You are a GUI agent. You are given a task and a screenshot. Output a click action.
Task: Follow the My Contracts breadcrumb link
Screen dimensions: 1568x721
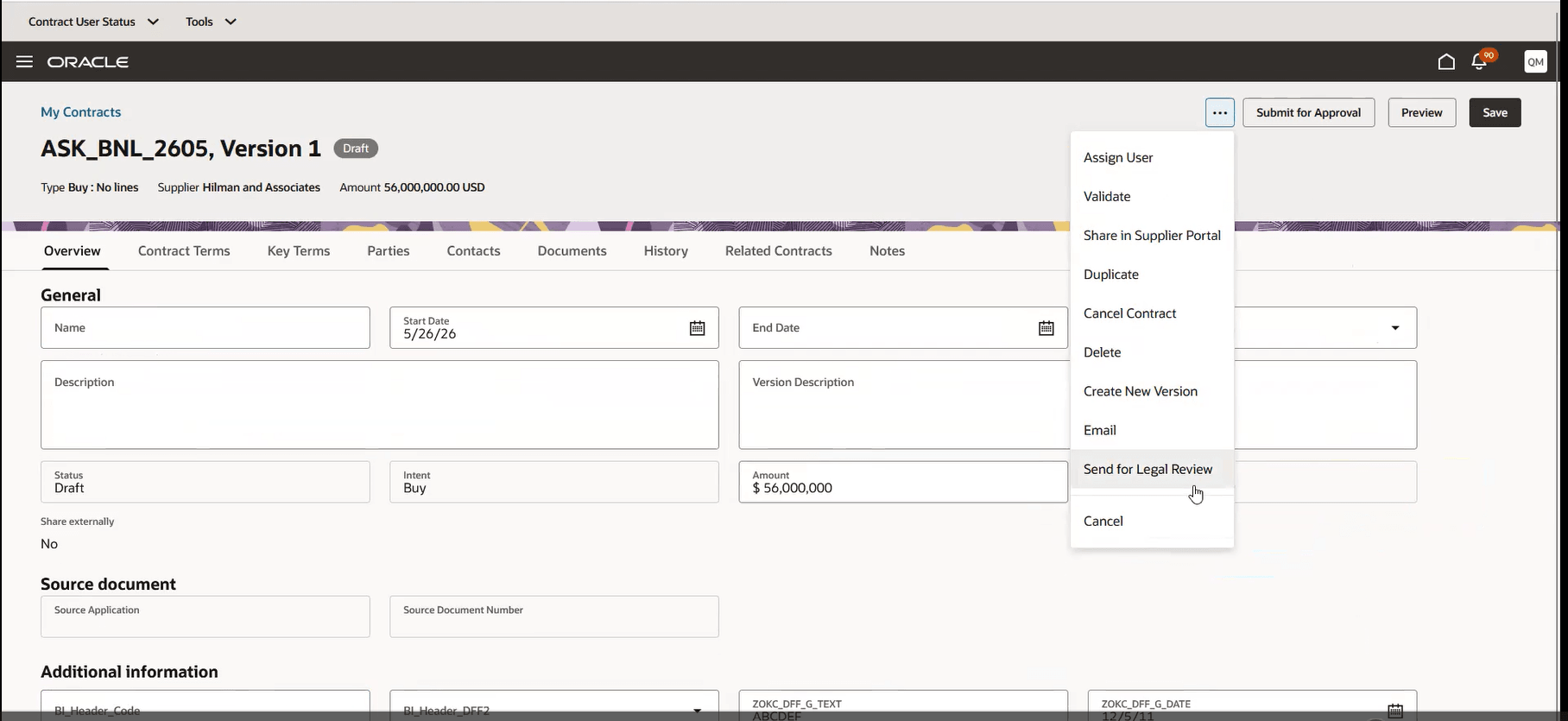click(x=80, y=111)
